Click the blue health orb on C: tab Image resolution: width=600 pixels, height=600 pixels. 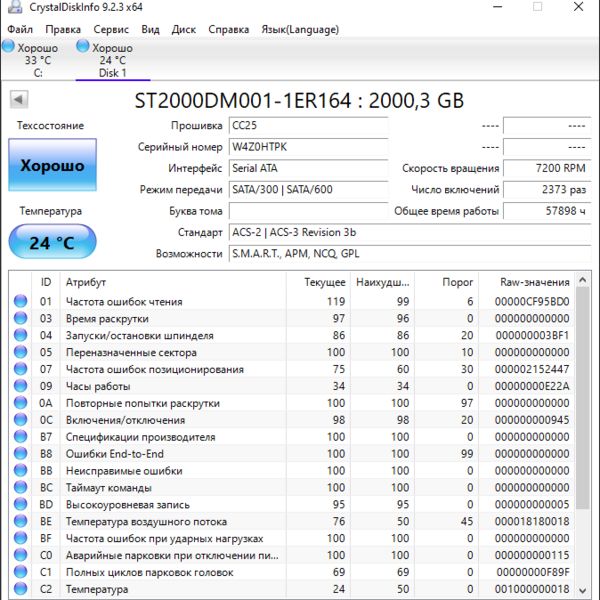pos(8,47)
